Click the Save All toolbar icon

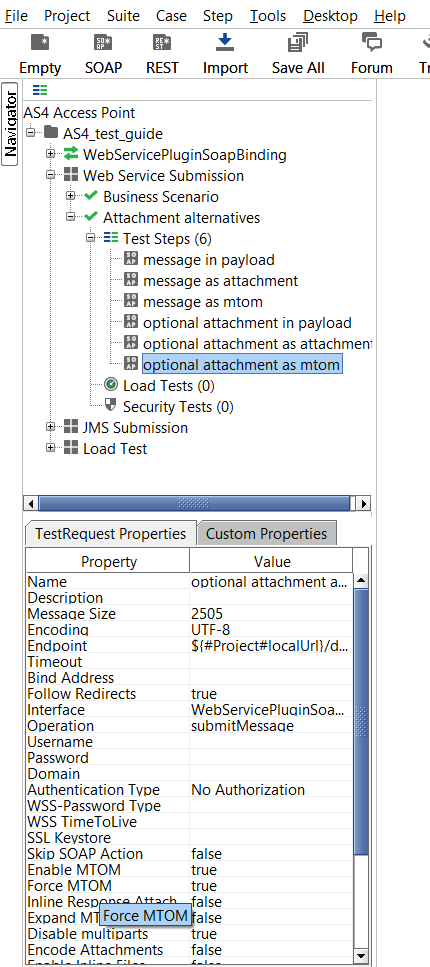coord(298,43)
